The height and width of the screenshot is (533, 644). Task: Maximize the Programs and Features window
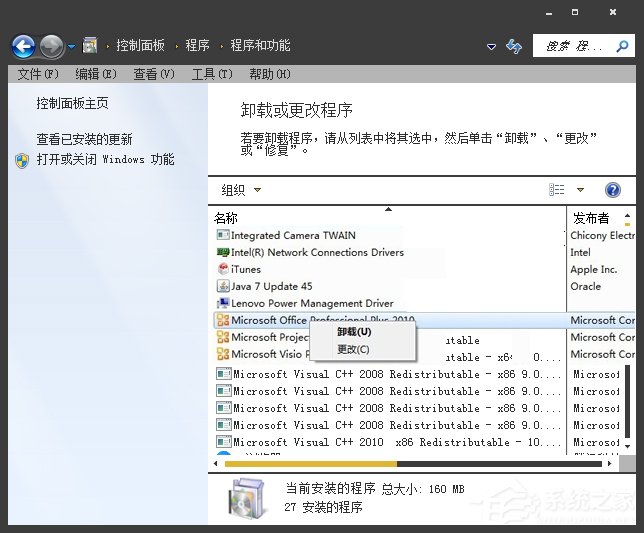(x=575, y=12)
